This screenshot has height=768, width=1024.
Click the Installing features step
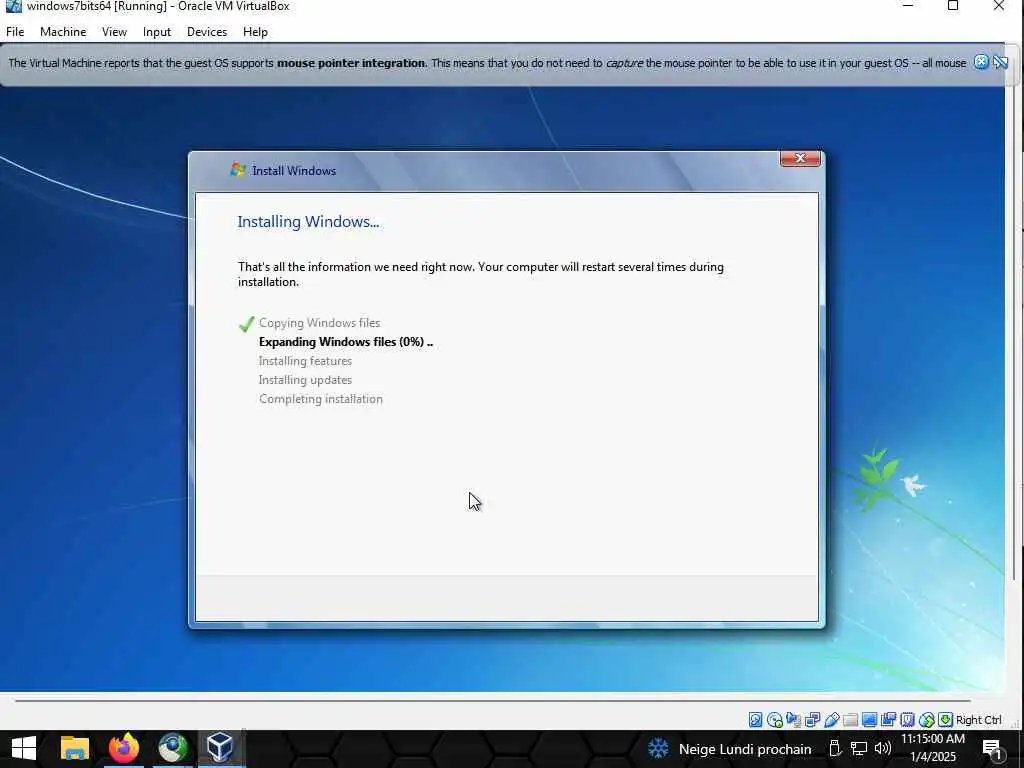[305, 360]
